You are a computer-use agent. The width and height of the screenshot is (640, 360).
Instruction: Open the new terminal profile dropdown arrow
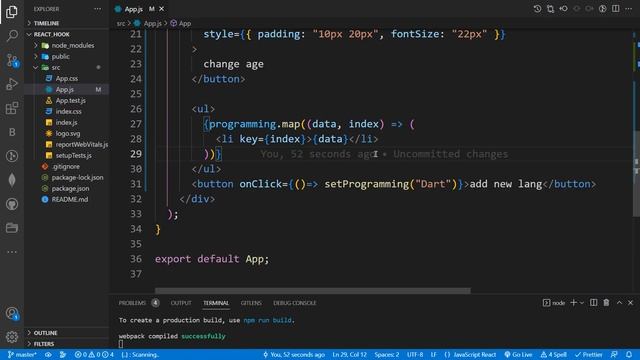[x=582, y=302]
